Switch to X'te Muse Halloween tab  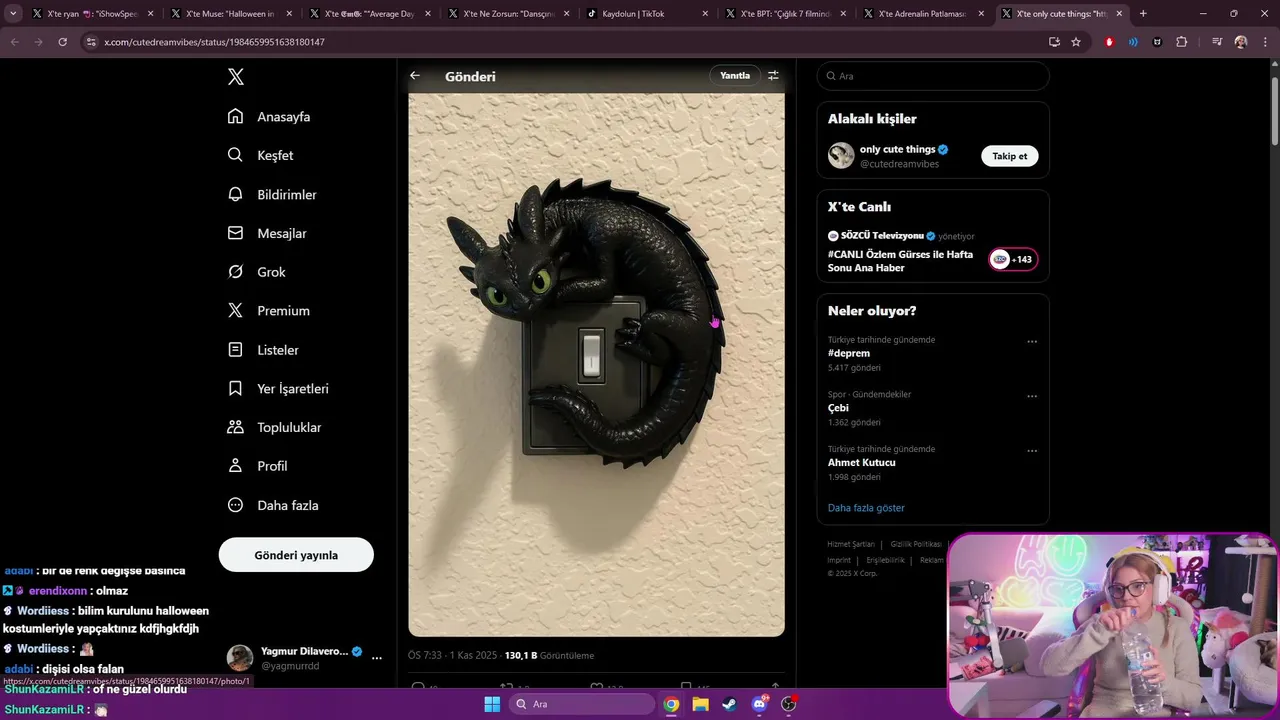[230, 14]
